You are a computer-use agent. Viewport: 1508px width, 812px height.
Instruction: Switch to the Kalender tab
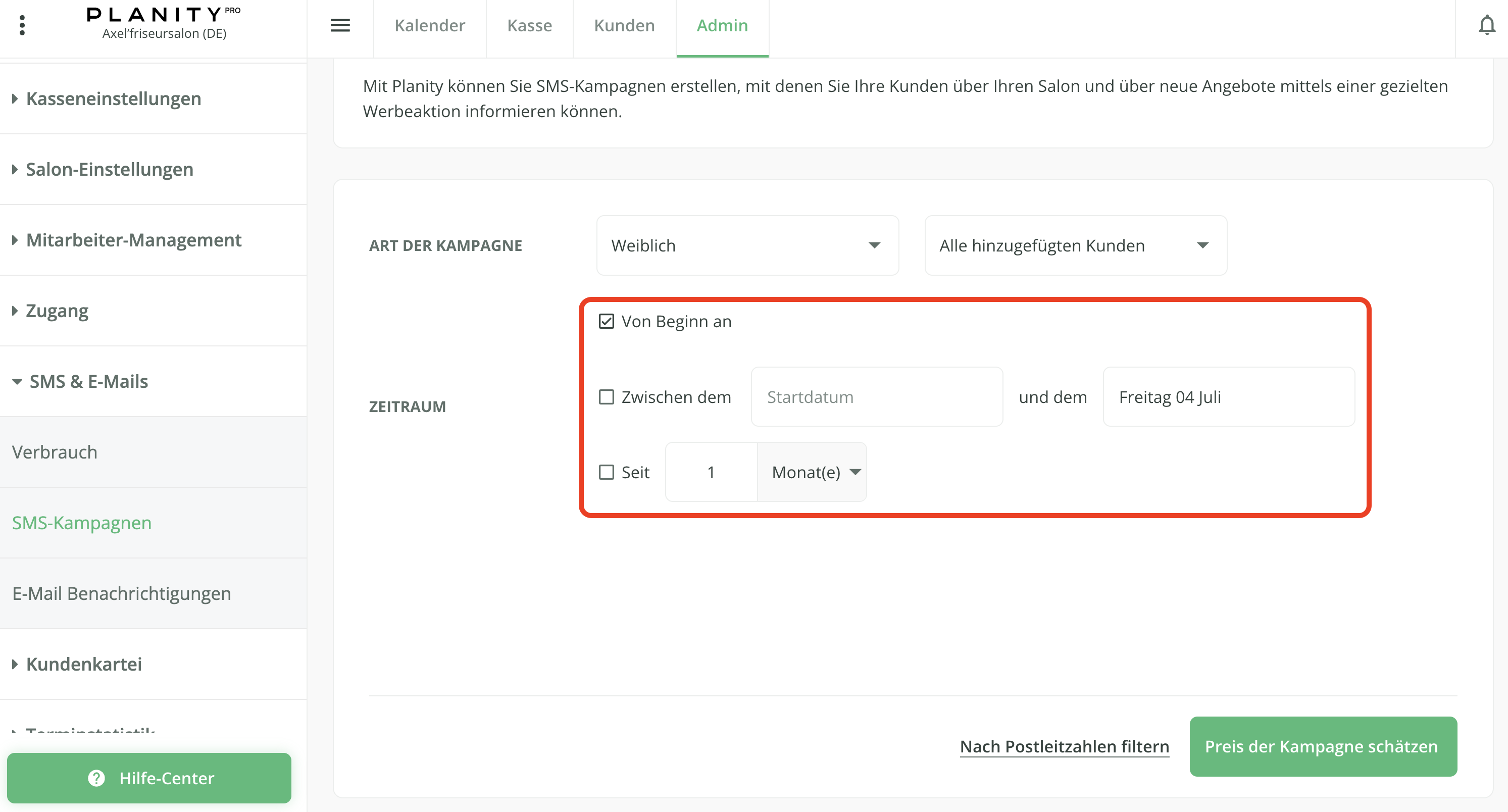click(x=429, y=25)
